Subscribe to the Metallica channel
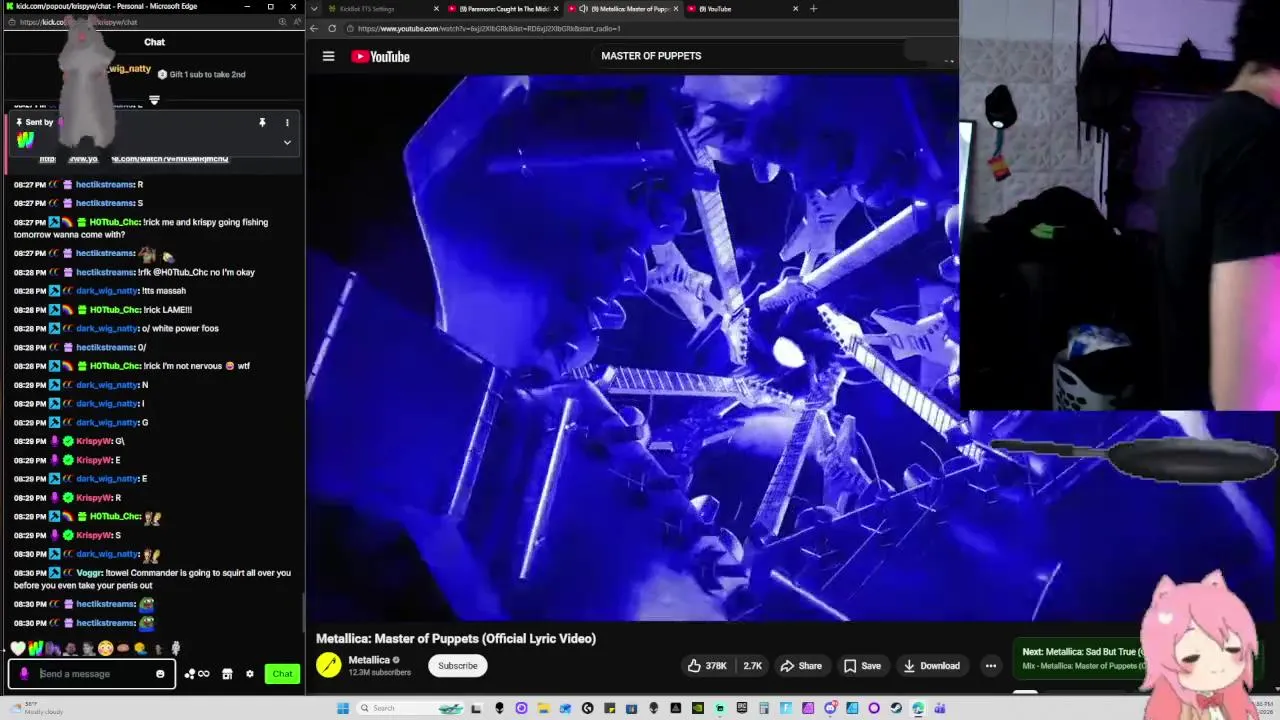Viewport: 1280px width, 720px height. 458,666
